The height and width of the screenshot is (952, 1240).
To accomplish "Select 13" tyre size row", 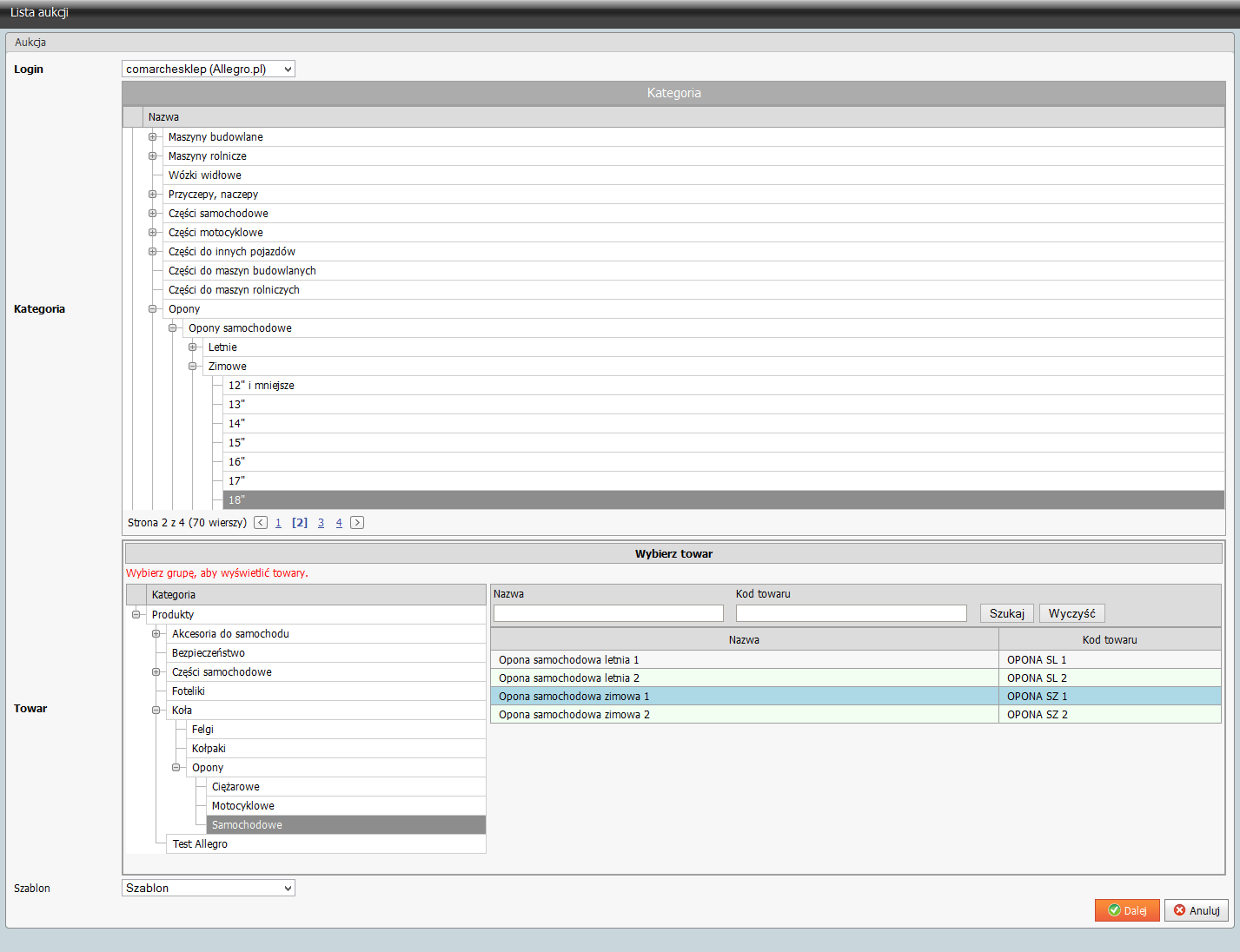I will click(724, 404).
